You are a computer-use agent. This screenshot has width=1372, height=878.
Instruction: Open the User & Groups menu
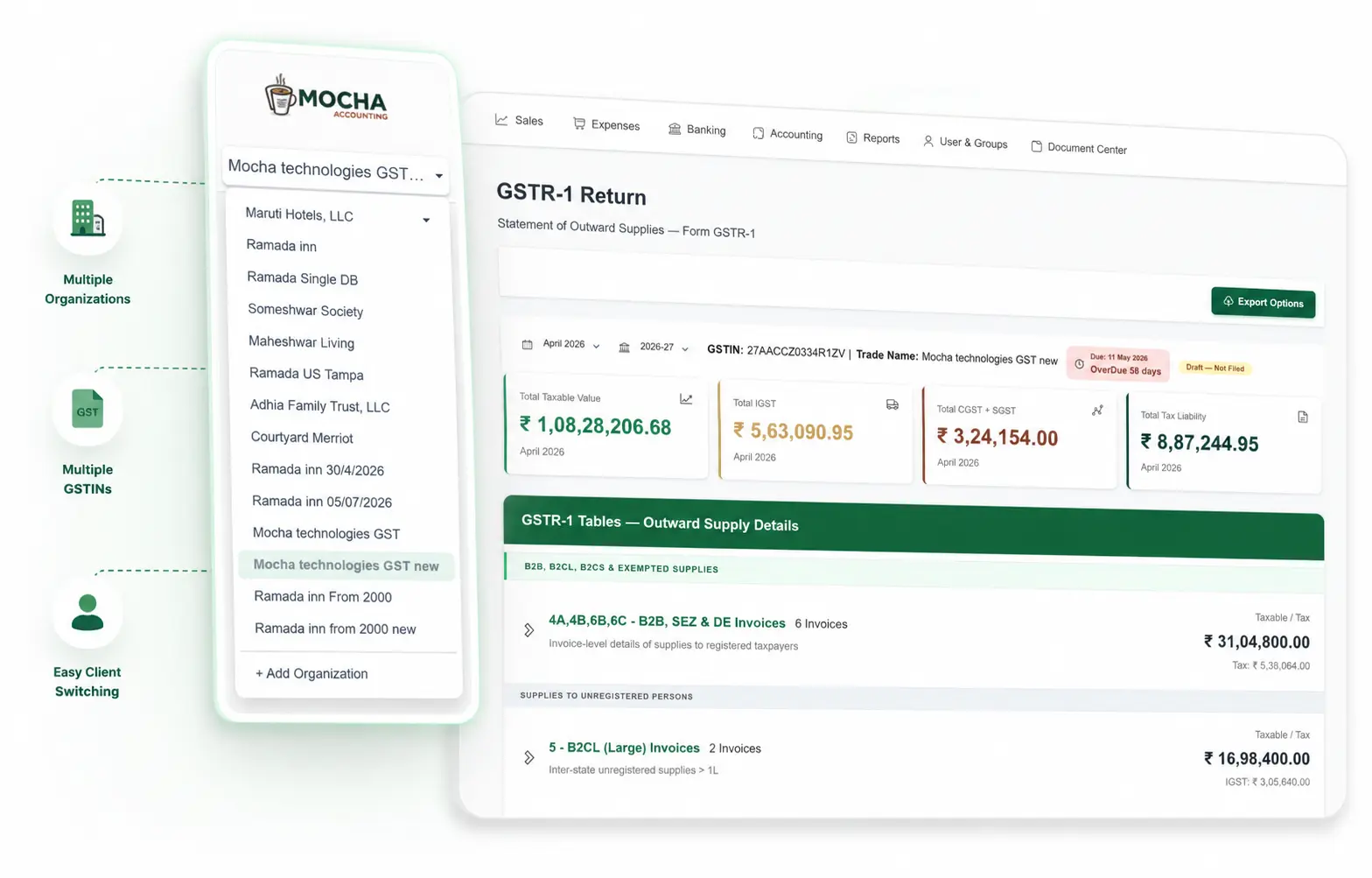pos(965,142)
